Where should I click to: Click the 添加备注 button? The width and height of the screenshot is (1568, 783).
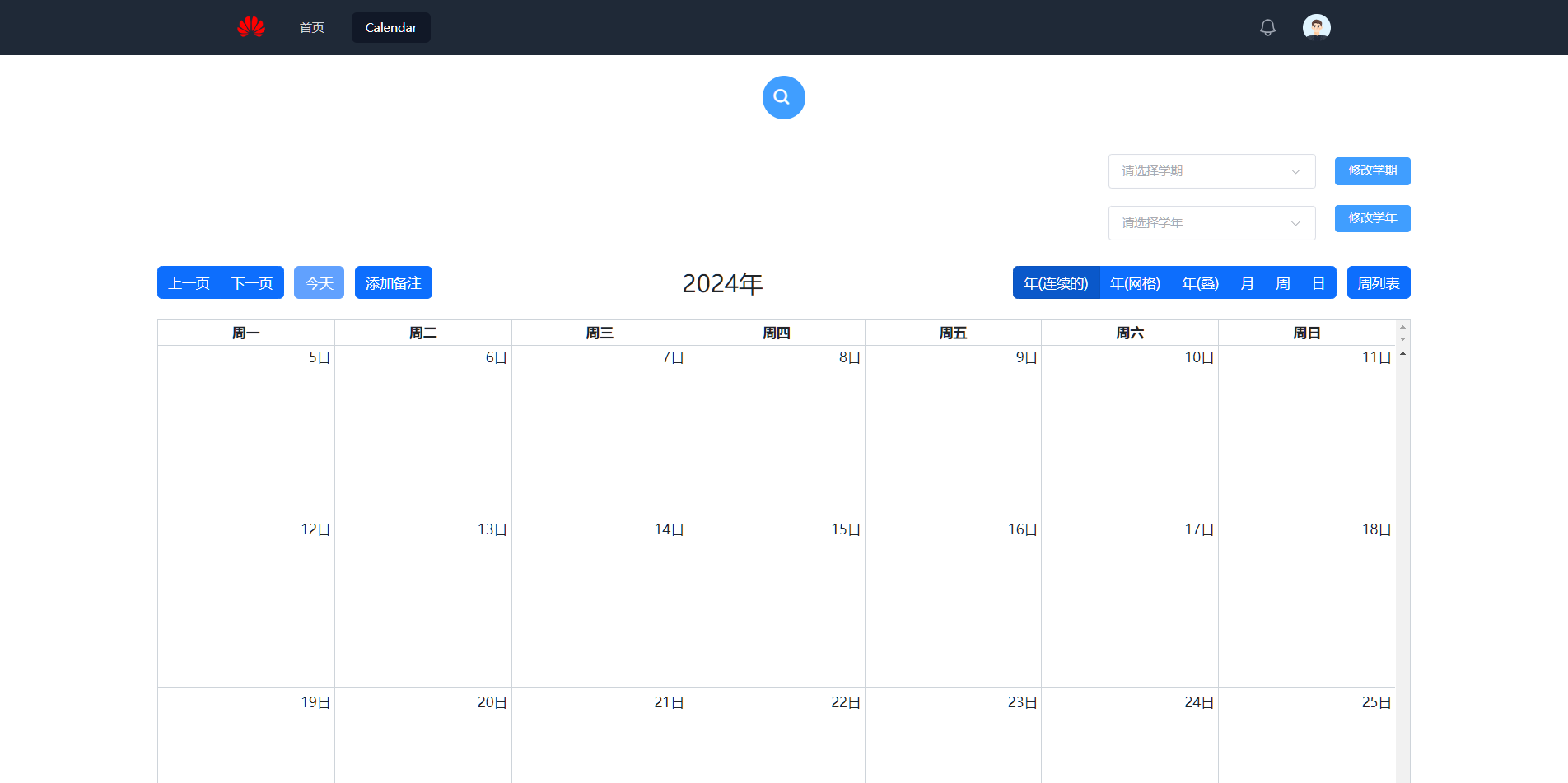point(394,283)
